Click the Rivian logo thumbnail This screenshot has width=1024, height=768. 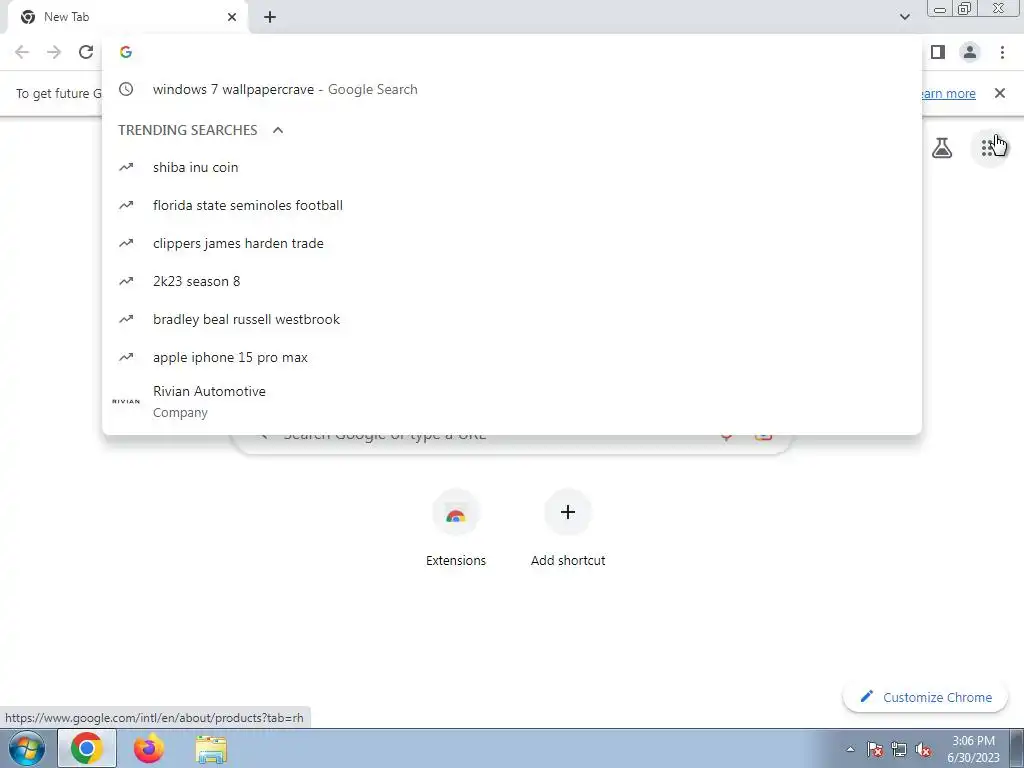click(126, 402)
